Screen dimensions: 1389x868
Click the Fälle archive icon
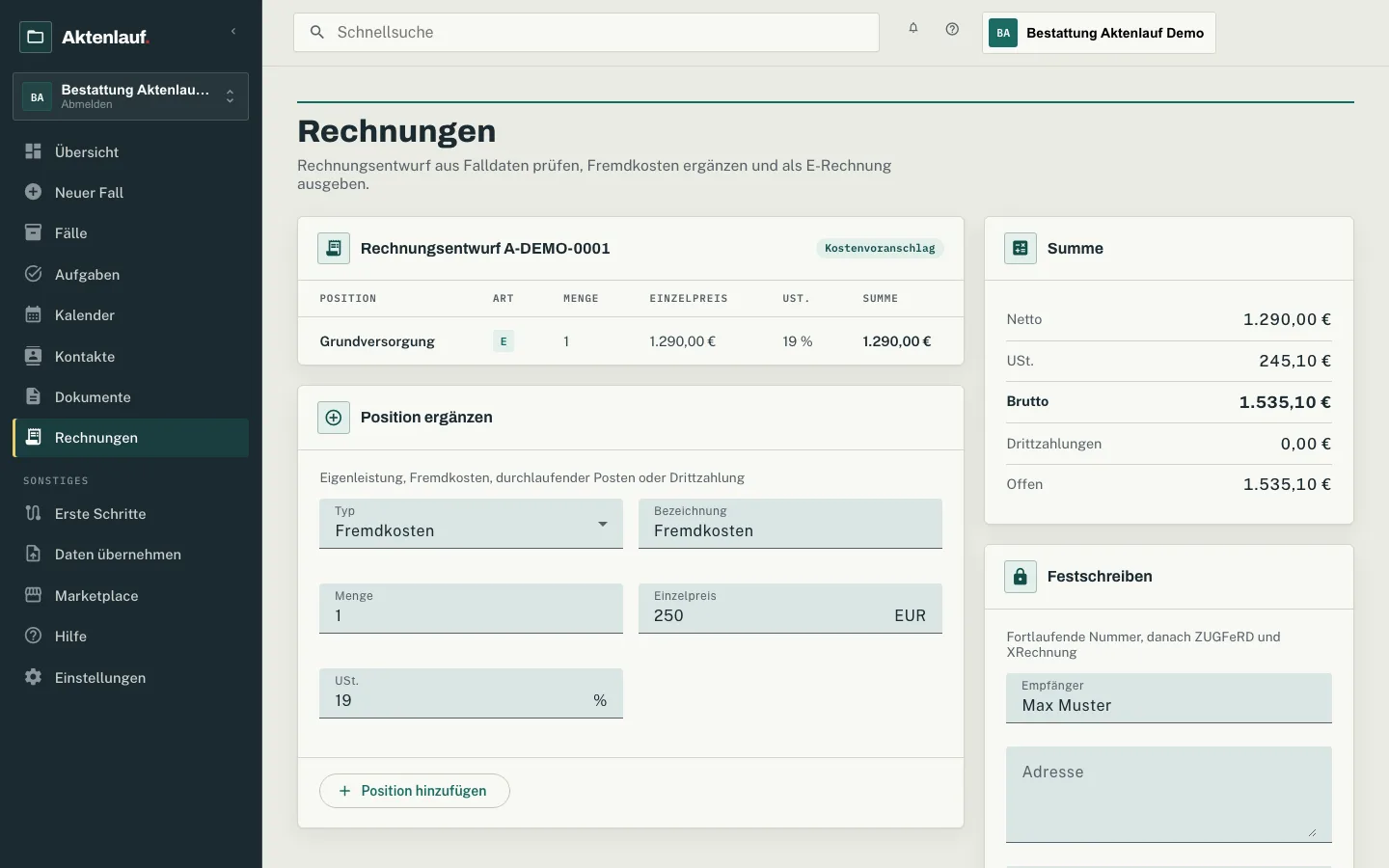coord(33,232)
